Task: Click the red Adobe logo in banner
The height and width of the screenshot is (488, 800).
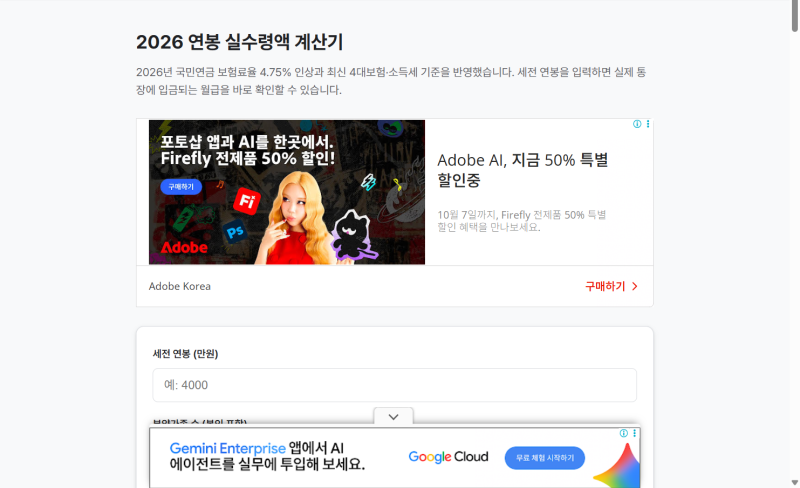Action: (184, 248)
